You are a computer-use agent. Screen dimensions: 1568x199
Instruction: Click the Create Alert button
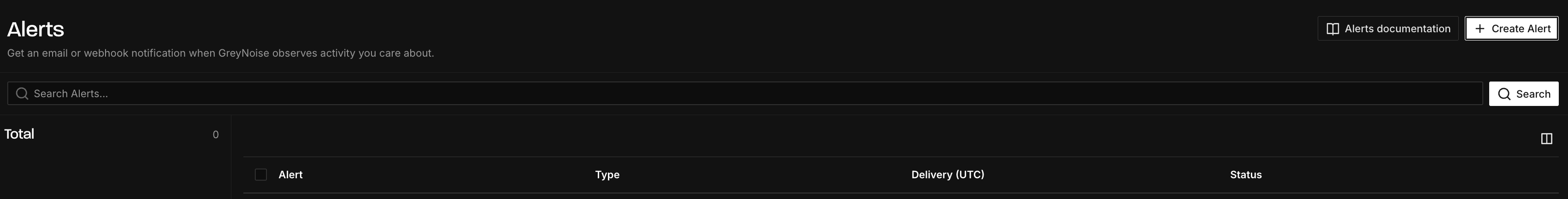pos(1511,29)
